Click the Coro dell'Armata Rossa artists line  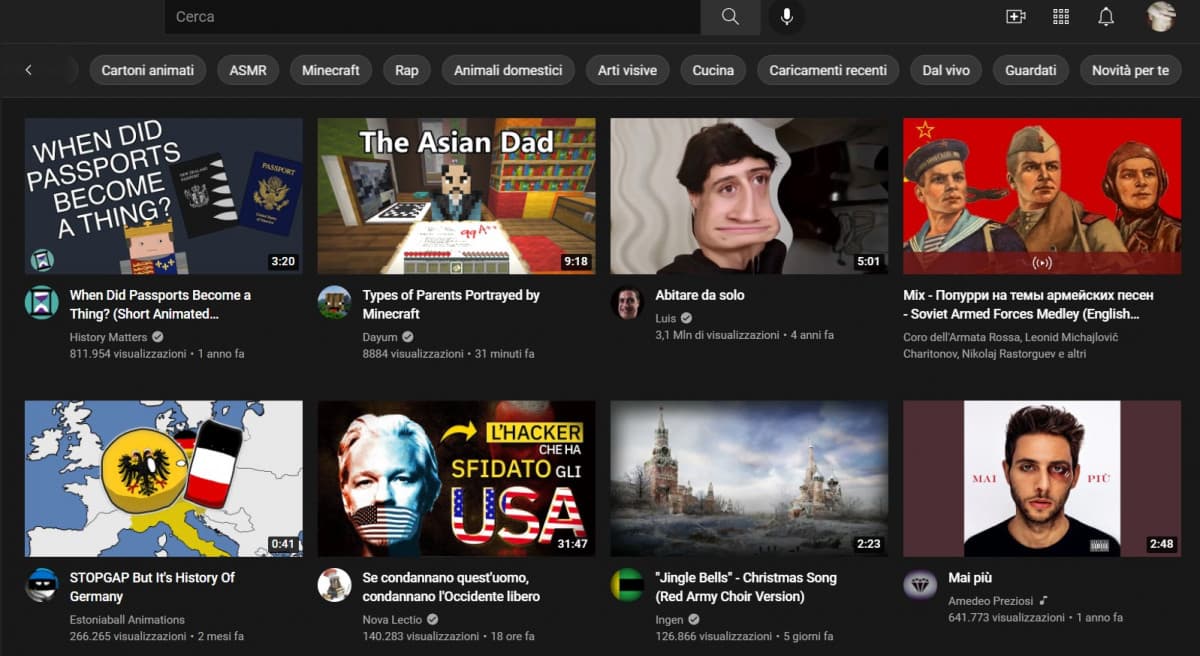[1010, 345]
